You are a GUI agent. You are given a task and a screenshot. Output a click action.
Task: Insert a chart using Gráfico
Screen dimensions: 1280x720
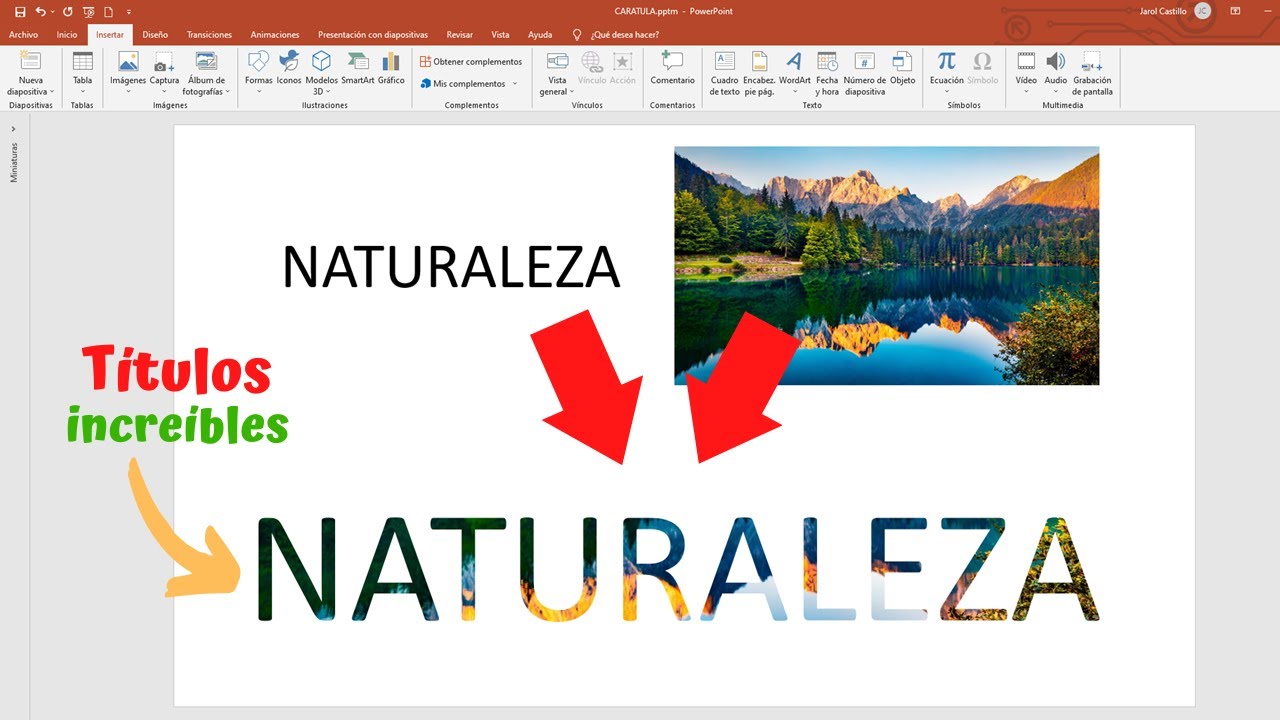(x=391, y=68)
